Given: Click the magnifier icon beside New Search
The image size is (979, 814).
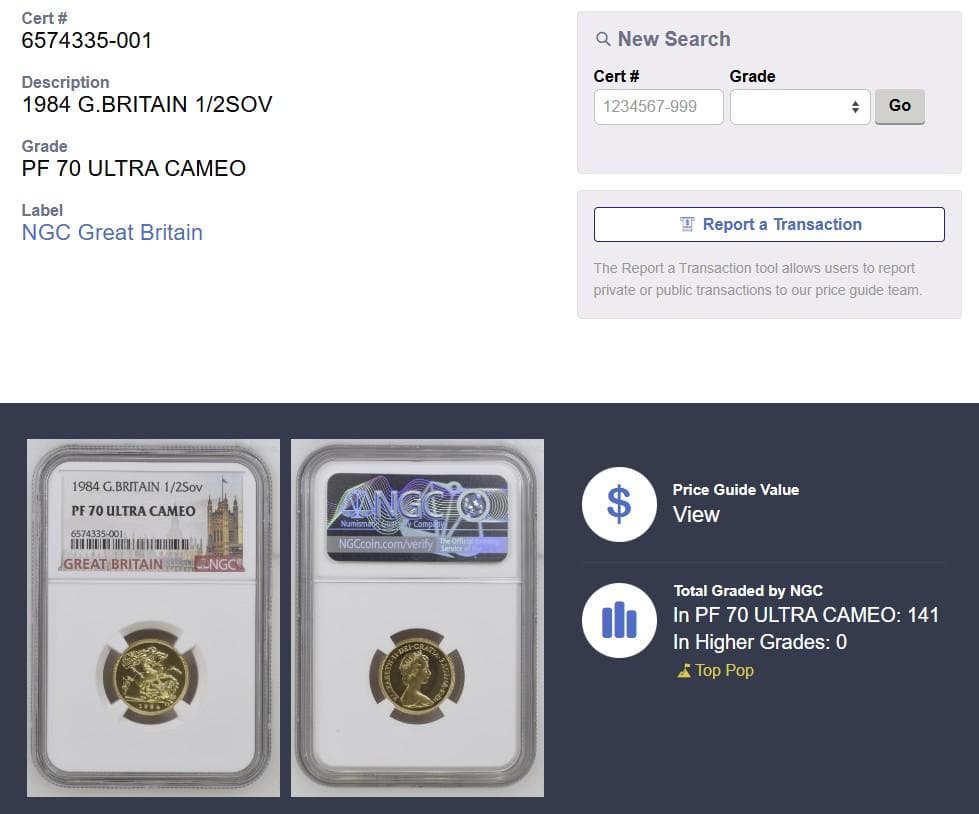Looking at the screenshot, I should [603, 39].
